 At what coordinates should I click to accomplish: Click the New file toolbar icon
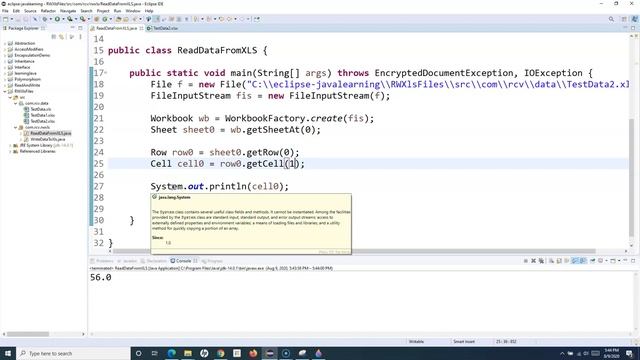(5, 19)
